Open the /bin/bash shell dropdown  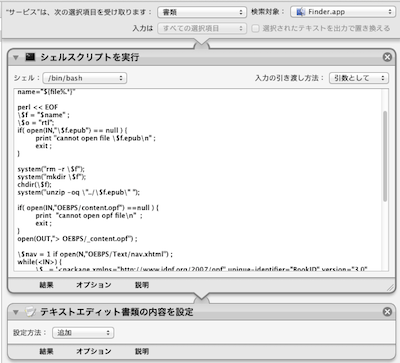pos(85,78)
